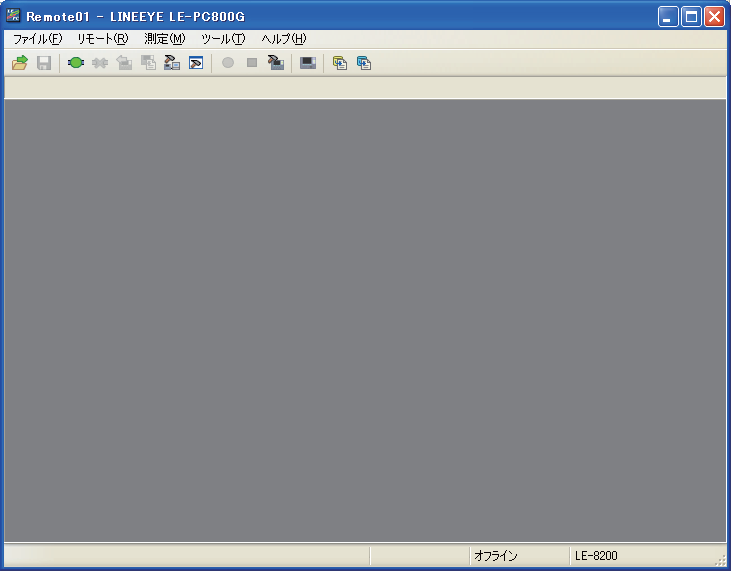Click the dark analyzer screen icon
The height and width of the screenshot is (571, 731).
pos(308,62)
